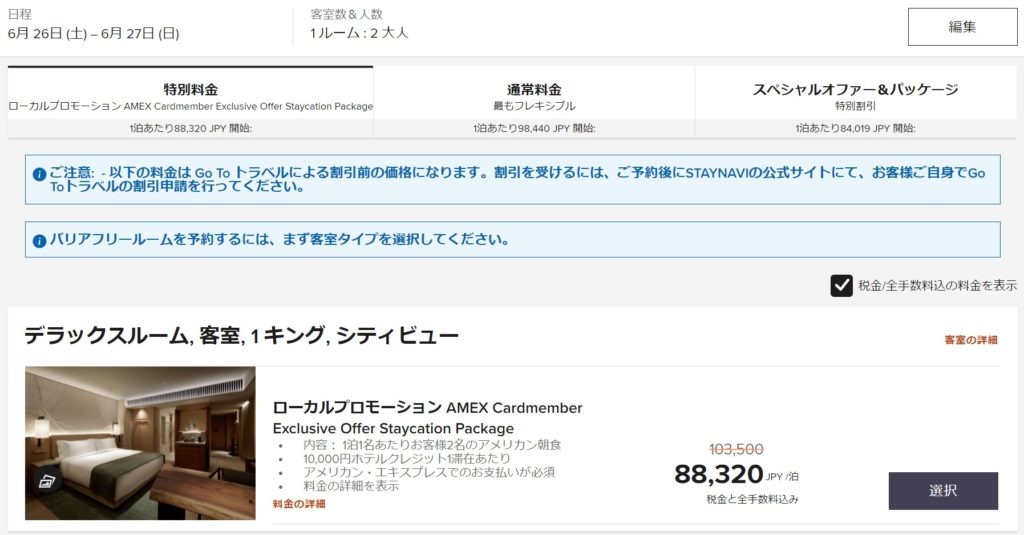Viewport: 1024px width, 535px height.
Task: Click the Go To トラベル notice message text
Action: (x=517, y=180)
